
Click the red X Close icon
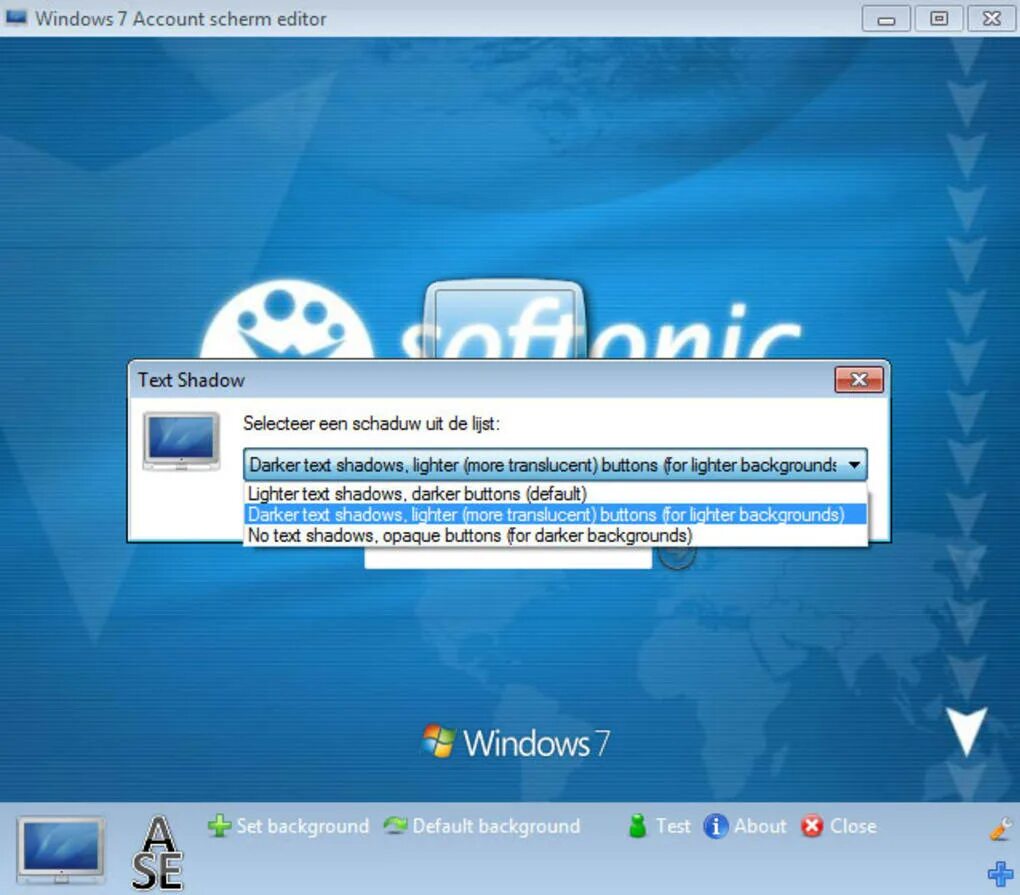tap(812, 826)
